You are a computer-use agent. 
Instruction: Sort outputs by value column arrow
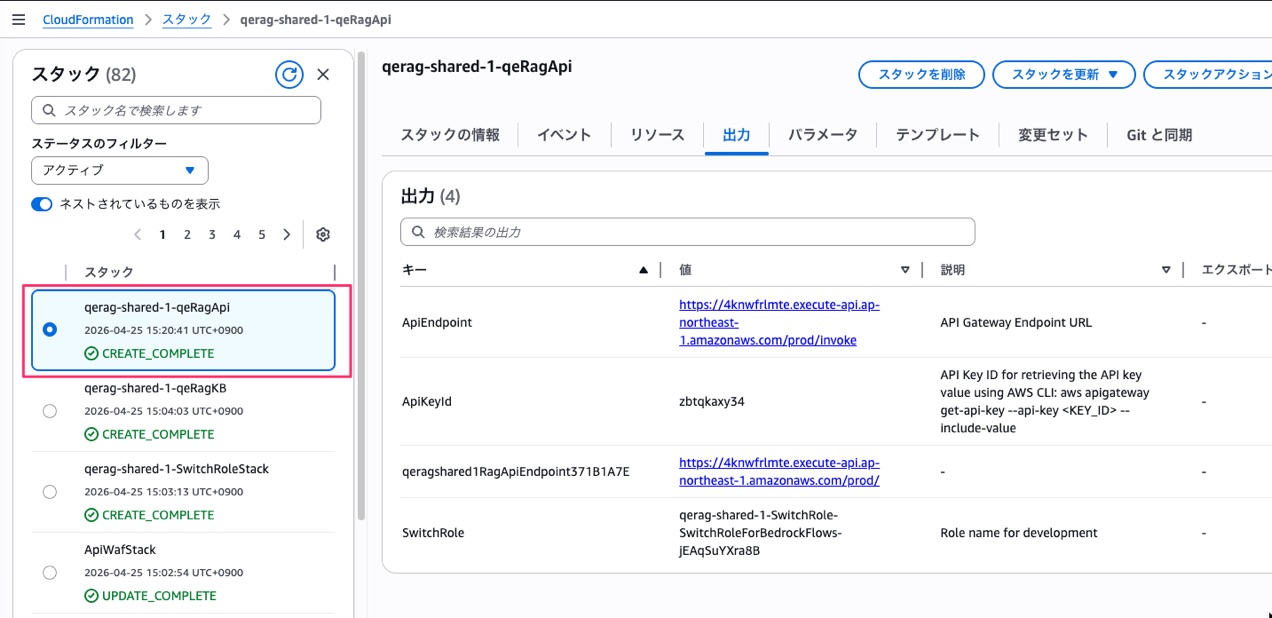click(x=905, y=270)
